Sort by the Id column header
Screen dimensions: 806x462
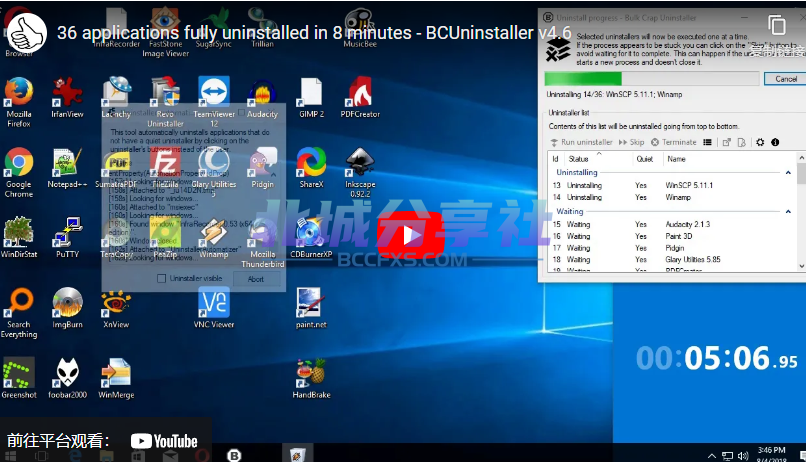pyautogui.click(x=557, y=159)
